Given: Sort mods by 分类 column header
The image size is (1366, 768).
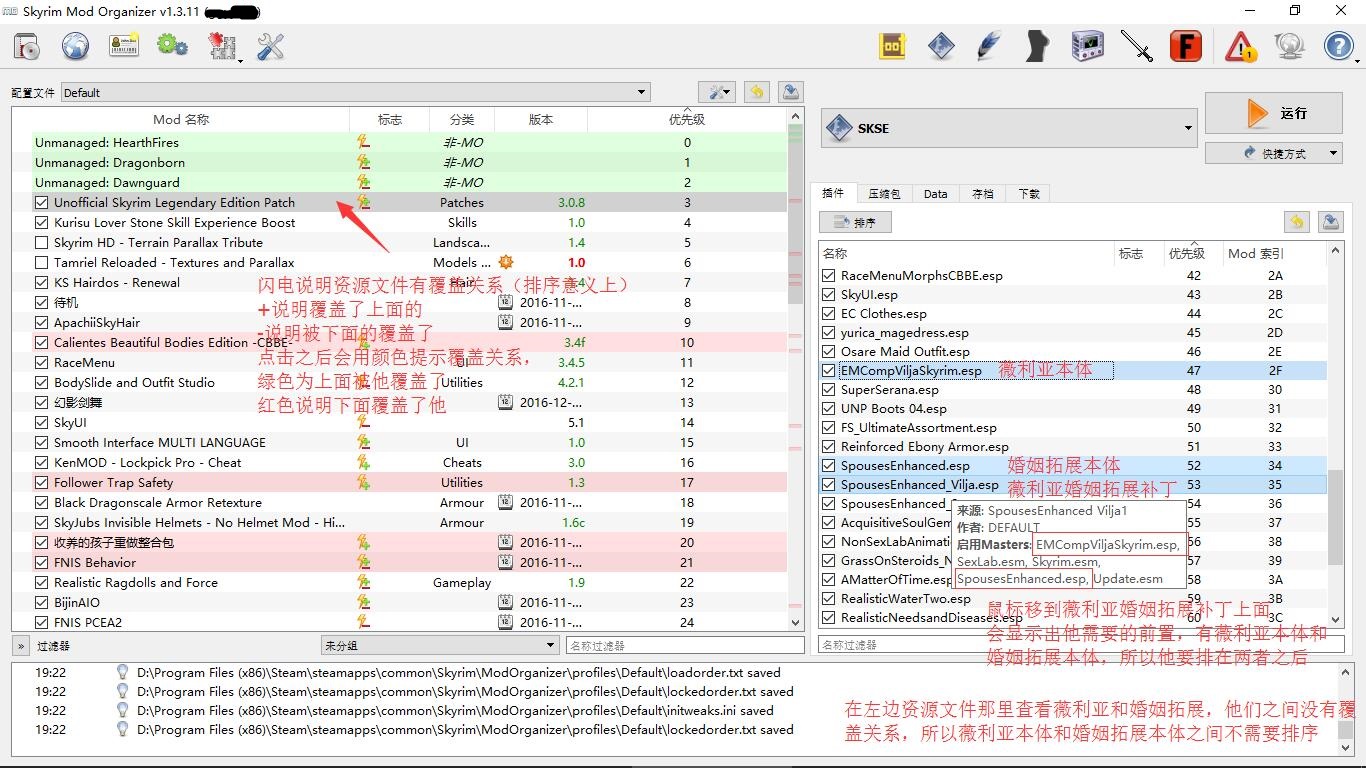Looking at the screenshot, I should 462,119.
